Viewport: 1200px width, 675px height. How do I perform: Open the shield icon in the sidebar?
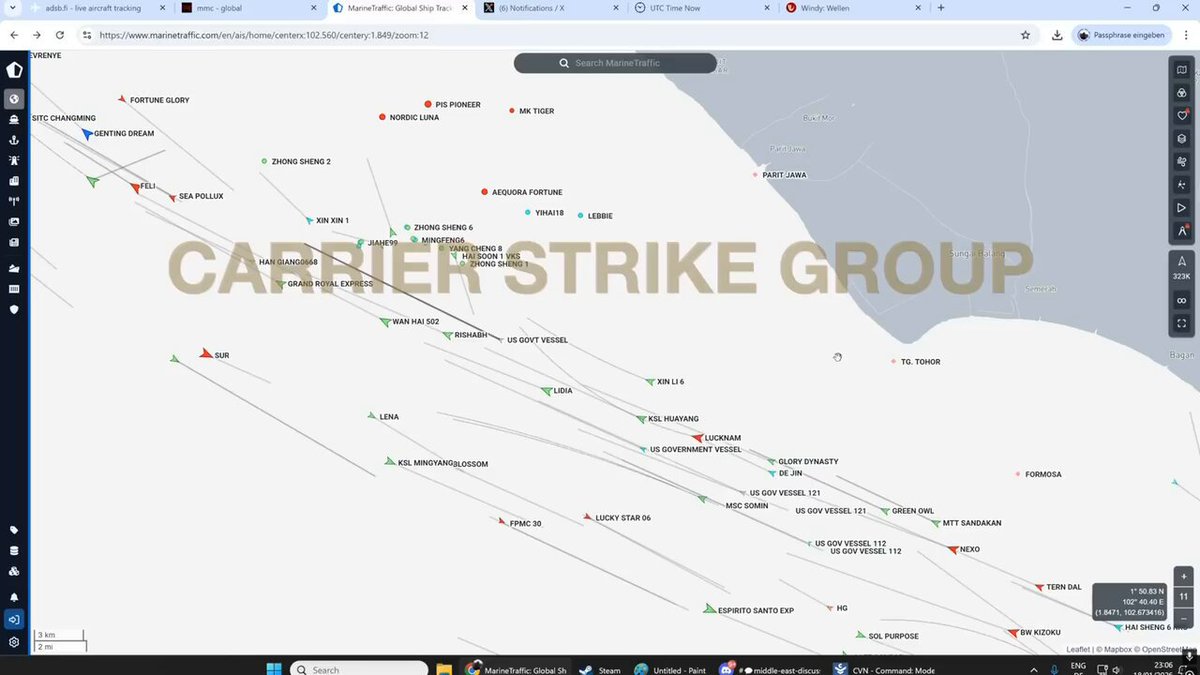tap(14, 310)
